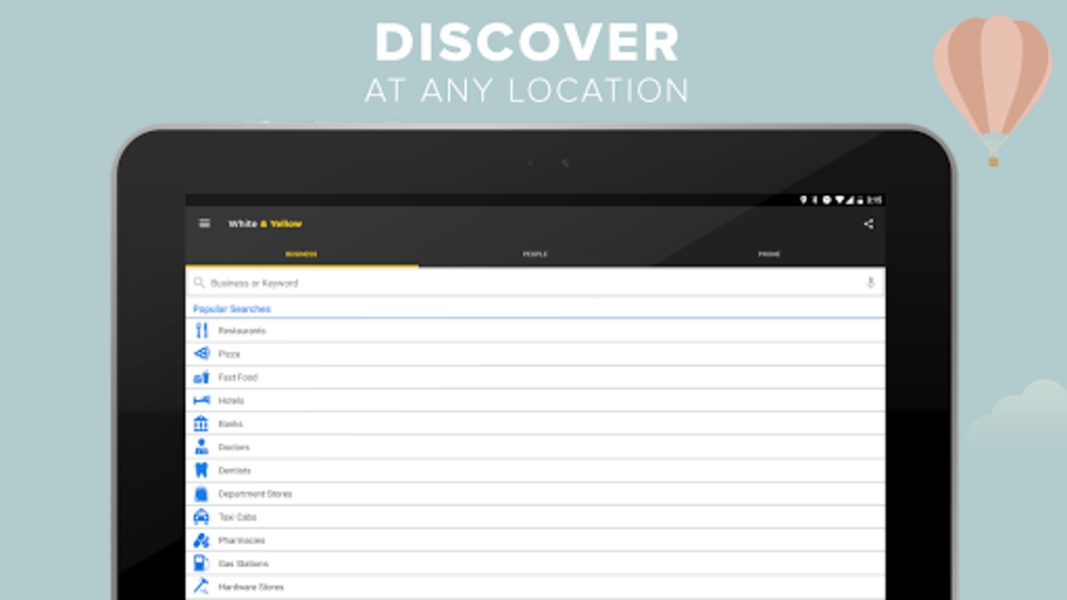The width and height of the screenshot is (1067, 600).
Task: Select the Fast Food icon
Action: point(201,377)
